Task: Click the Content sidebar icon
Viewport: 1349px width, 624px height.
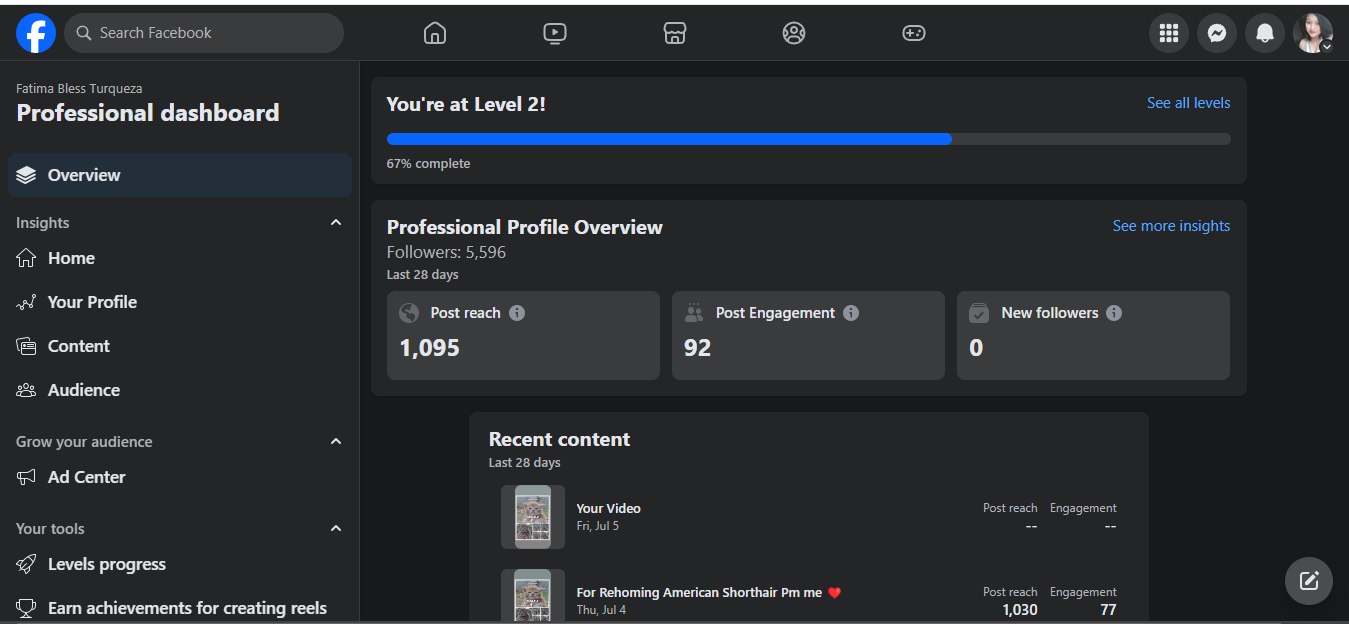Action: (26, 346)
